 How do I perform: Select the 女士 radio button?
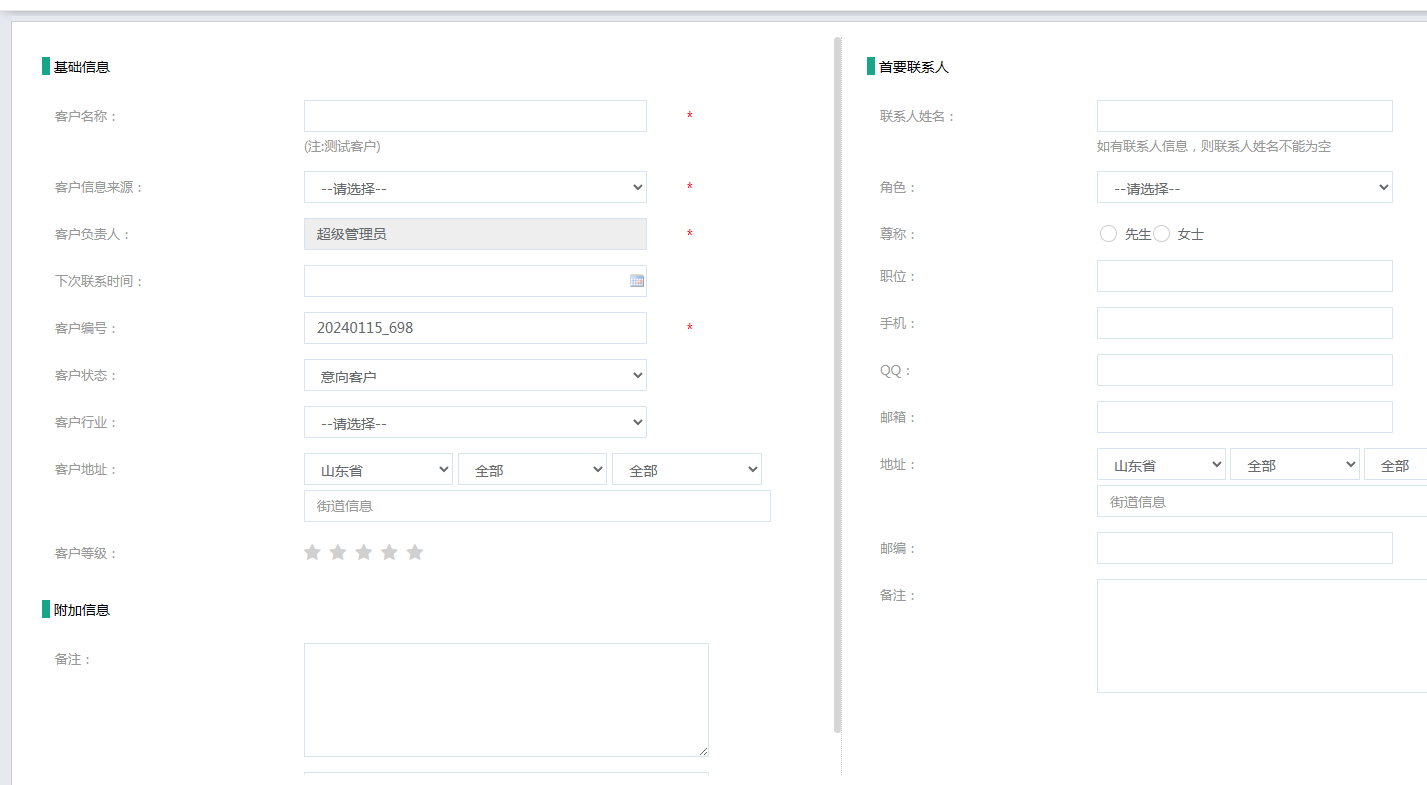tap(1161, 233)
